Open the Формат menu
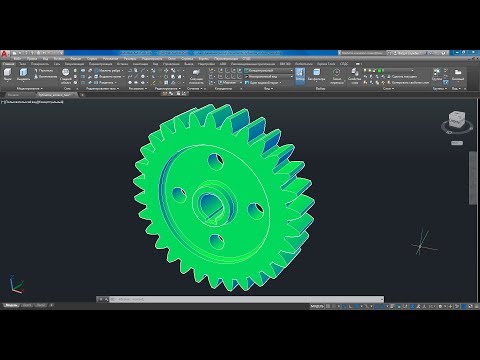Image resolution: width=480 pixels, height=360 pixels. 76,59
